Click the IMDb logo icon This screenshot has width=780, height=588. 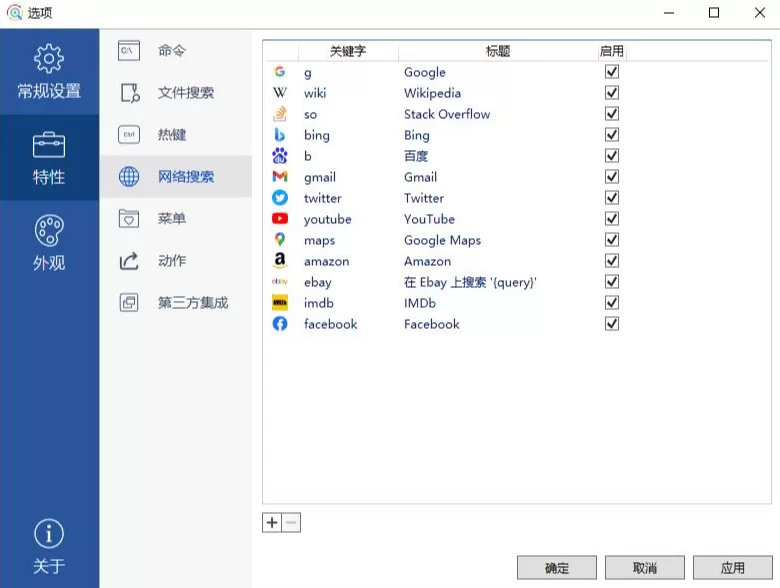(280, 303)
